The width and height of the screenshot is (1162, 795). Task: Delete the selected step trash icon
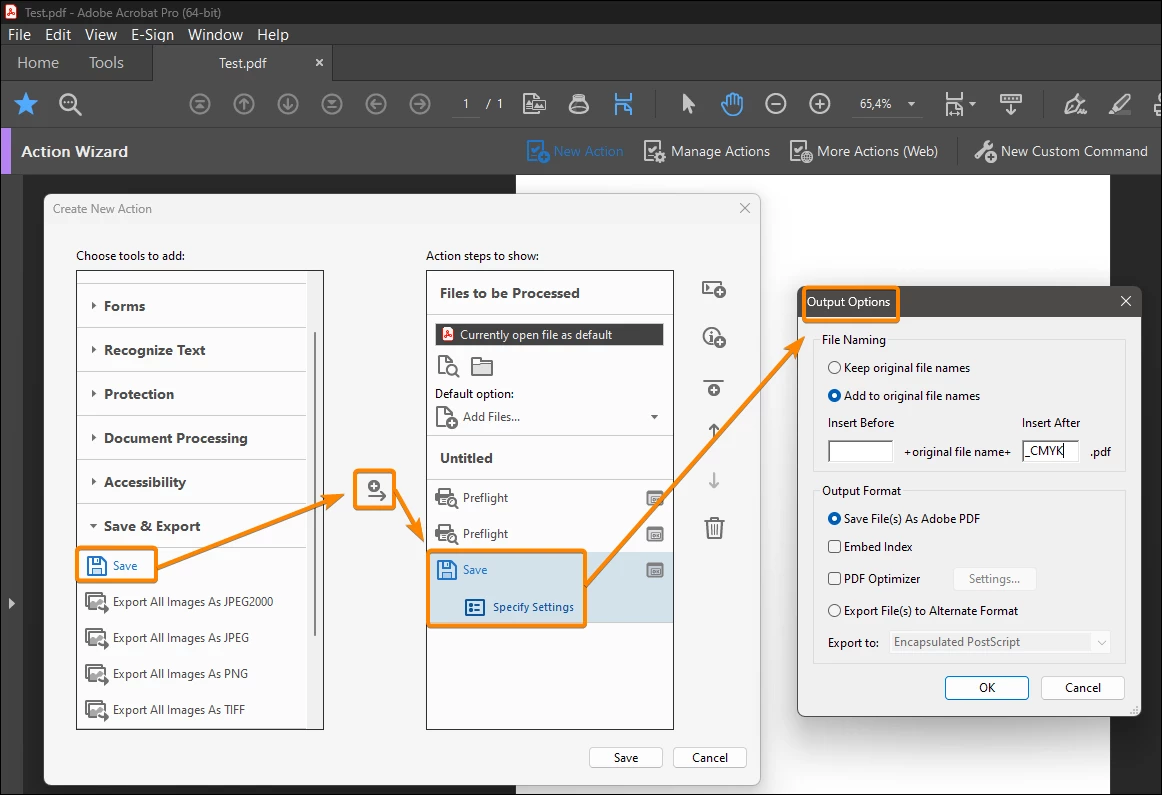tap(714, 528)
